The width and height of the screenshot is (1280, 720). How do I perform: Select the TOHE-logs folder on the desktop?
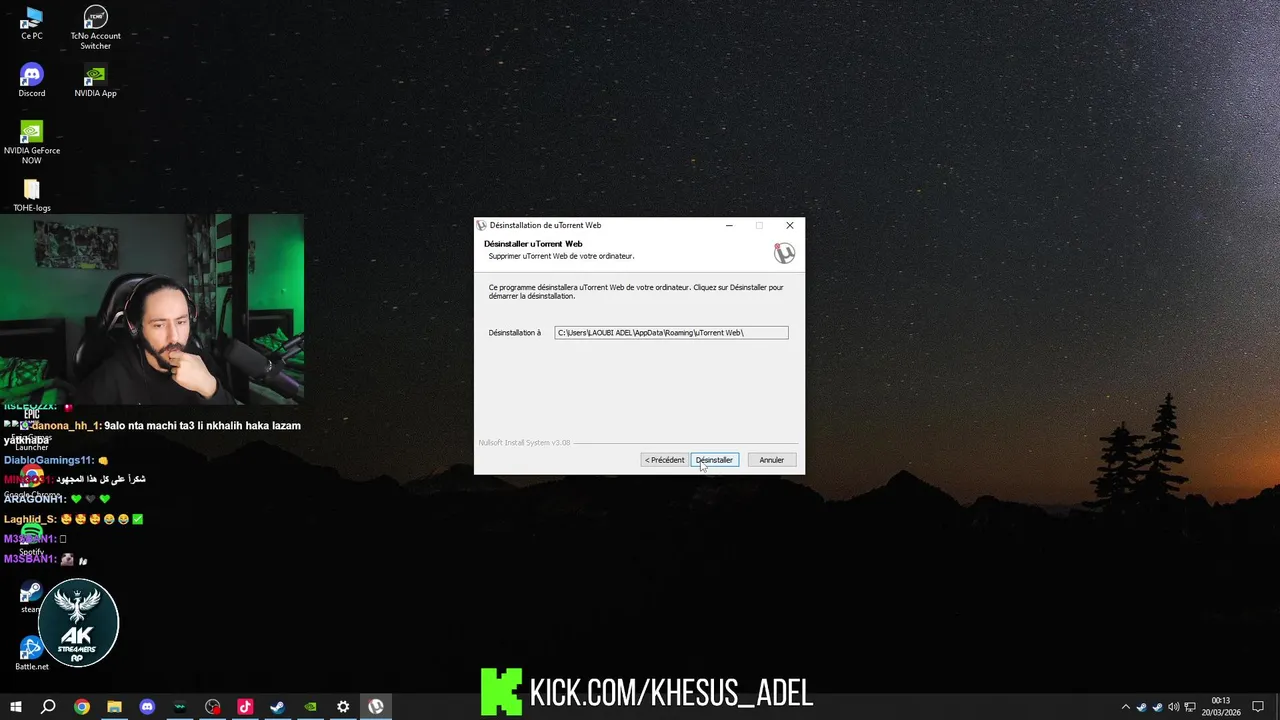32,196
